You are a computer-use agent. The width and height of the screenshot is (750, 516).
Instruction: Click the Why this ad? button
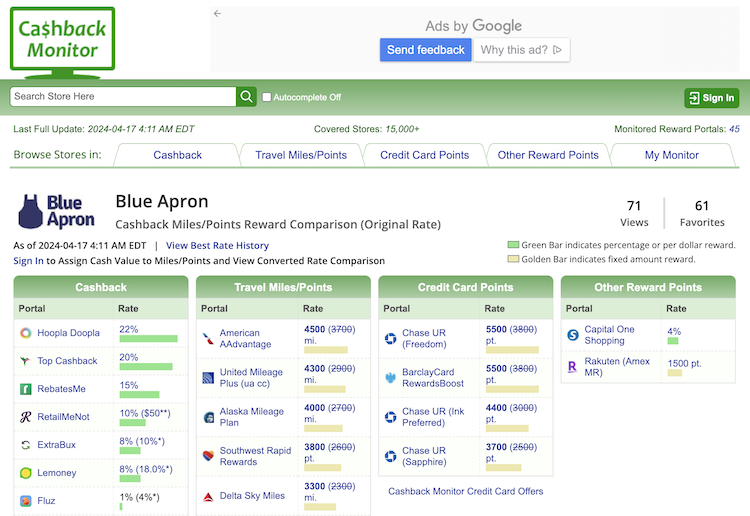521,50
